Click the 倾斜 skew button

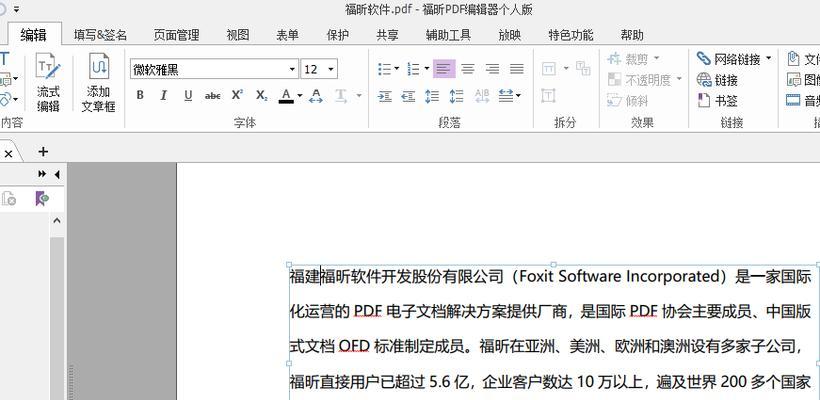pyautogui.click(x=628, y=100)
